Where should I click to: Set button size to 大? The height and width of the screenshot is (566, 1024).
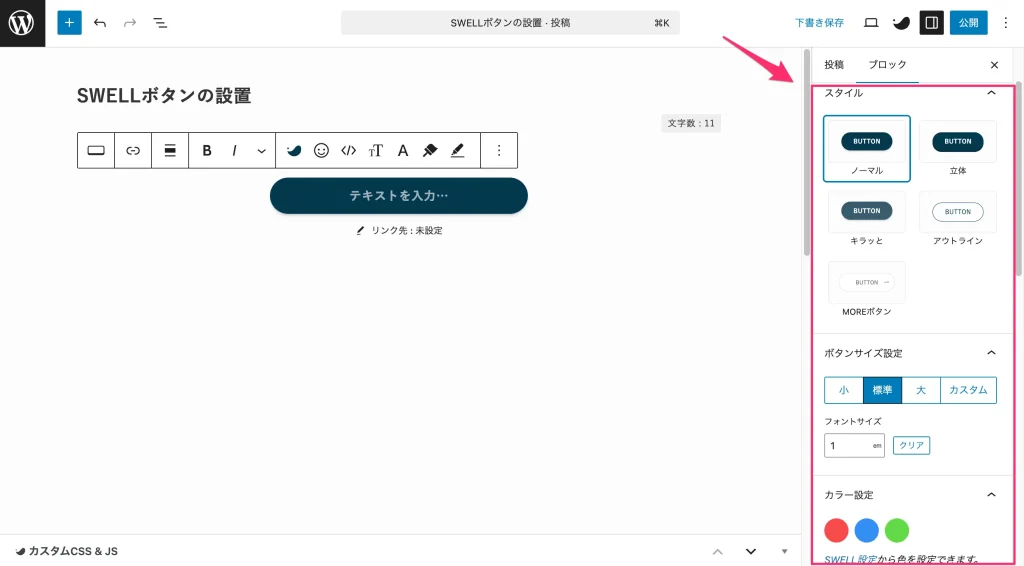(x=921, y=390)
